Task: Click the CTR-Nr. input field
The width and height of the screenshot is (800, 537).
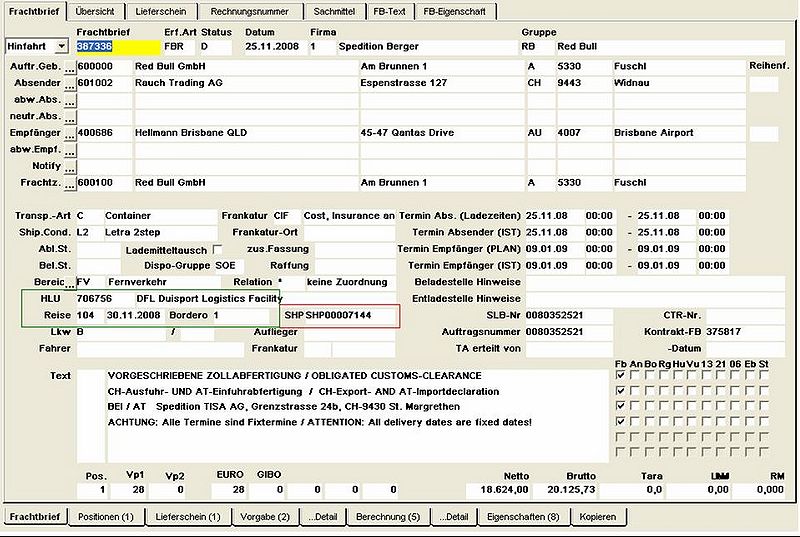Action: click(745, 316)
